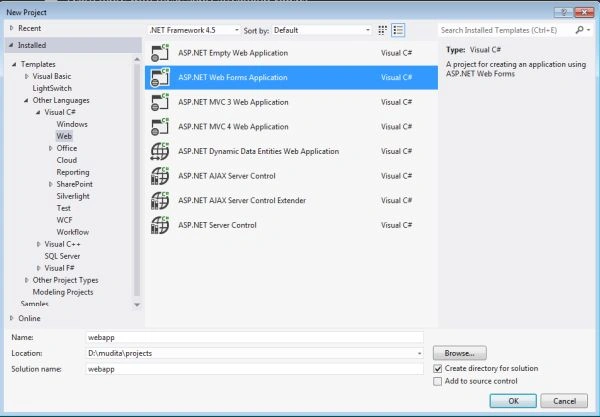Screen dimensions: 600x417
Task: Click the Search Installed Templates box
Action: click(x=506, y=30)
